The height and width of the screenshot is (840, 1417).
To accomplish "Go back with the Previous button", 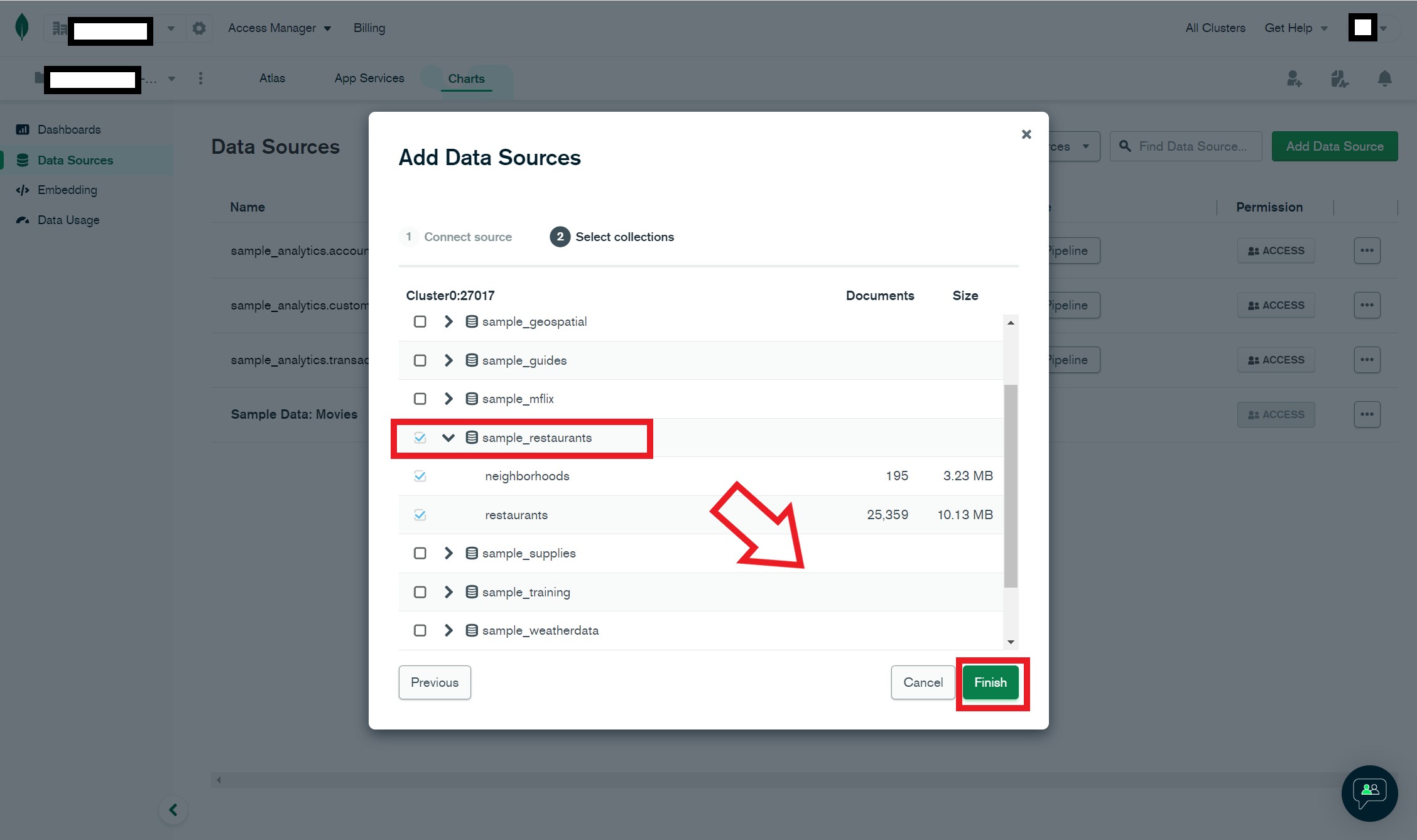I will [x=435, y=682].
